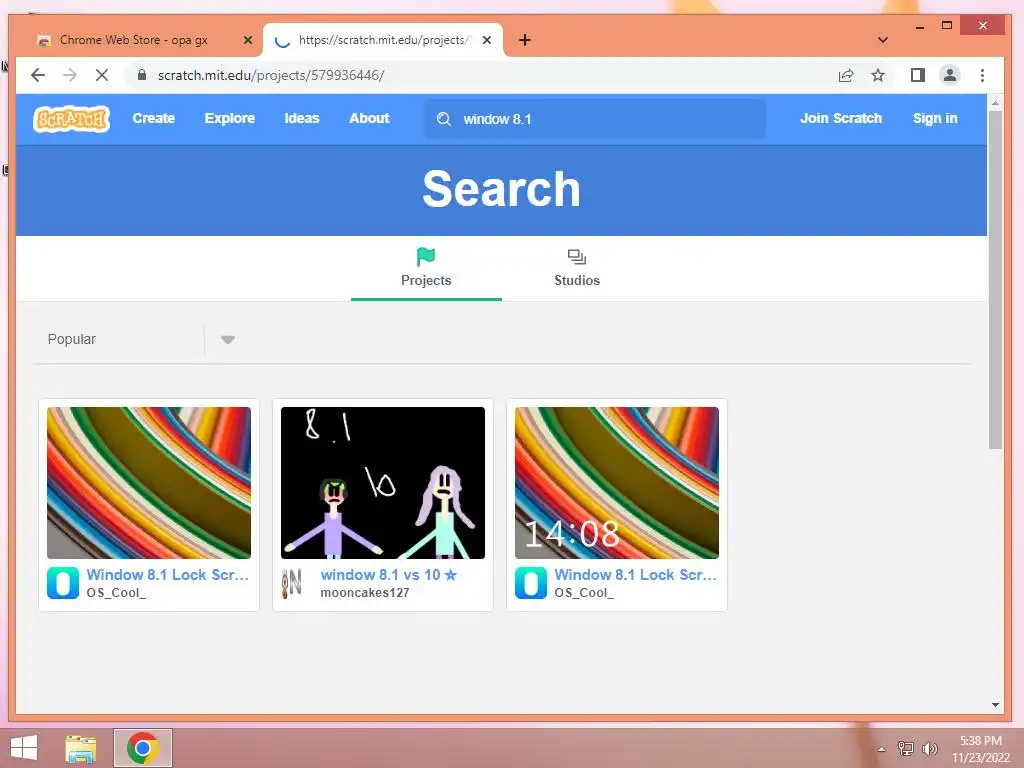Switch to the Studios tab
Viewport: 1024px width, 768px height.
577,268
